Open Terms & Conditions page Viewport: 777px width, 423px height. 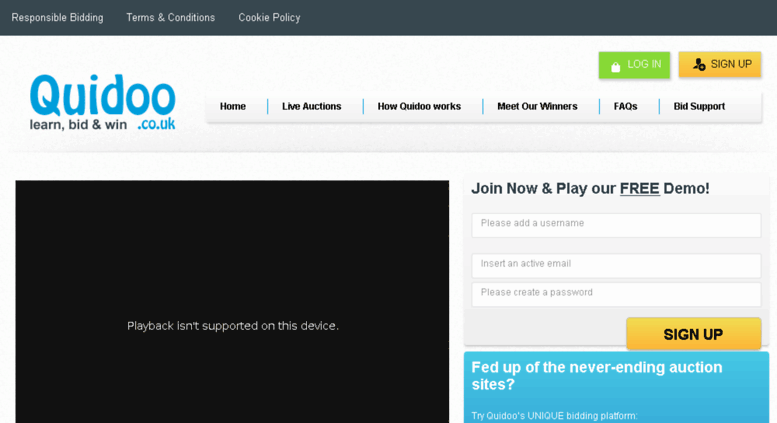tap(170, 17)
